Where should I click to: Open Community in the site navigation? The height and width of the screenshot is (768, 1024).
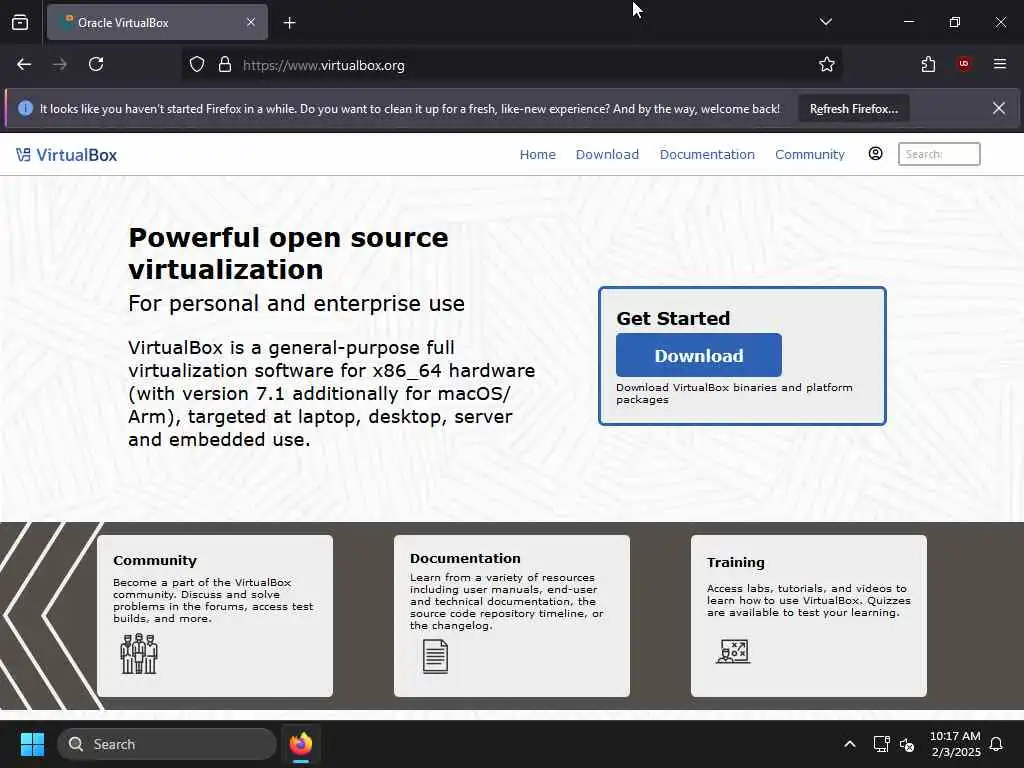click(x=810, y=155)
